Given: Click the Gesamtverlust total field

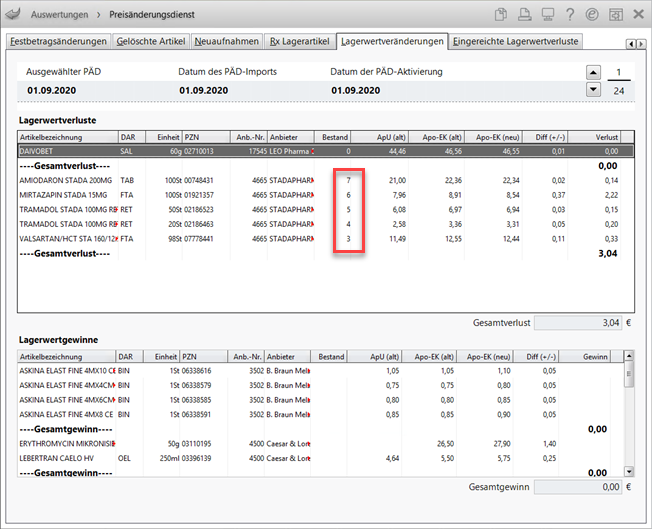Looking at the screenshot, I should coord(578,323).
